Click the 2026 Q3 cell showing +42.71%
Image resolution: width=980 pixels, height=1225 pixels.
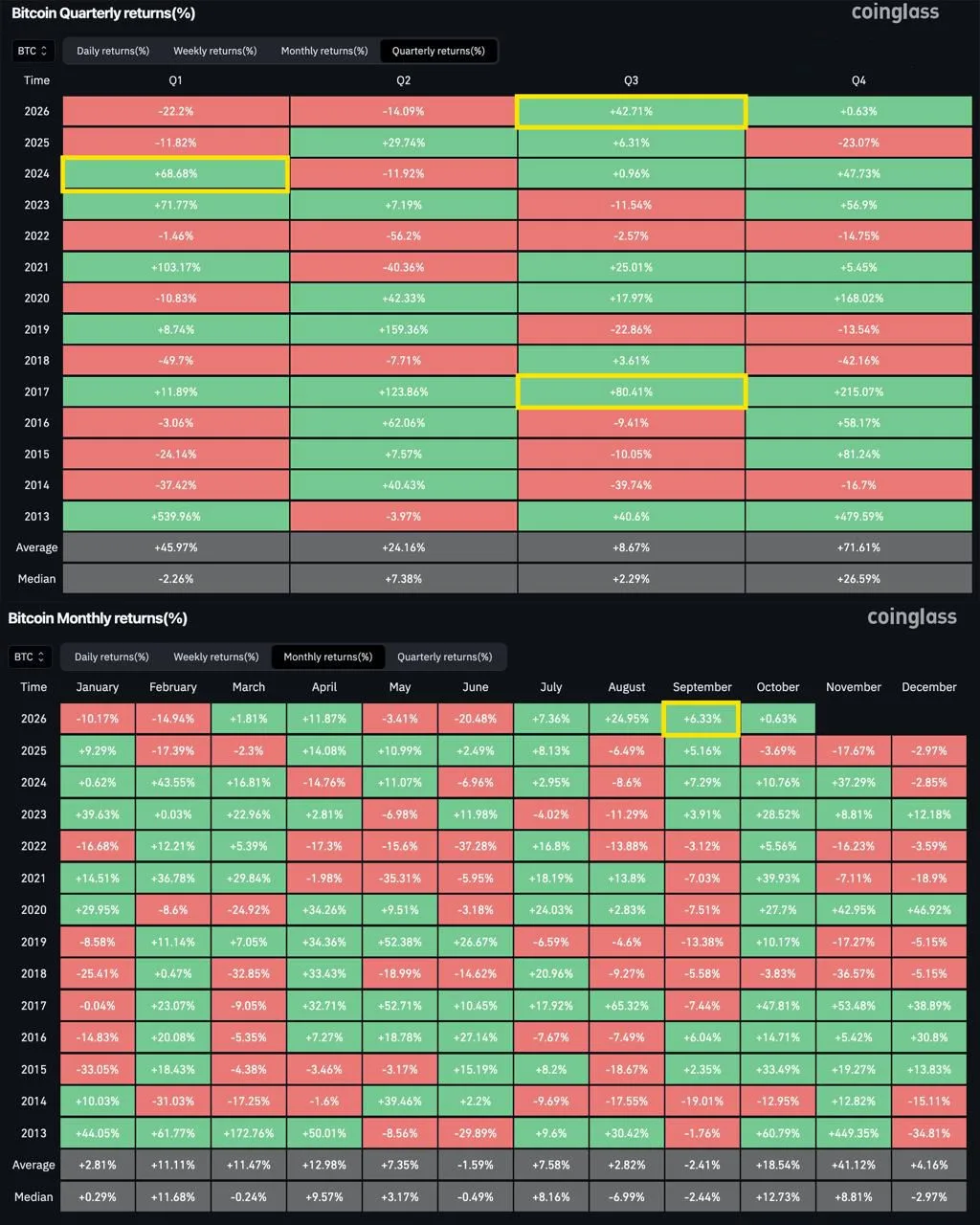pyautogui.click(x=631, y=111)
